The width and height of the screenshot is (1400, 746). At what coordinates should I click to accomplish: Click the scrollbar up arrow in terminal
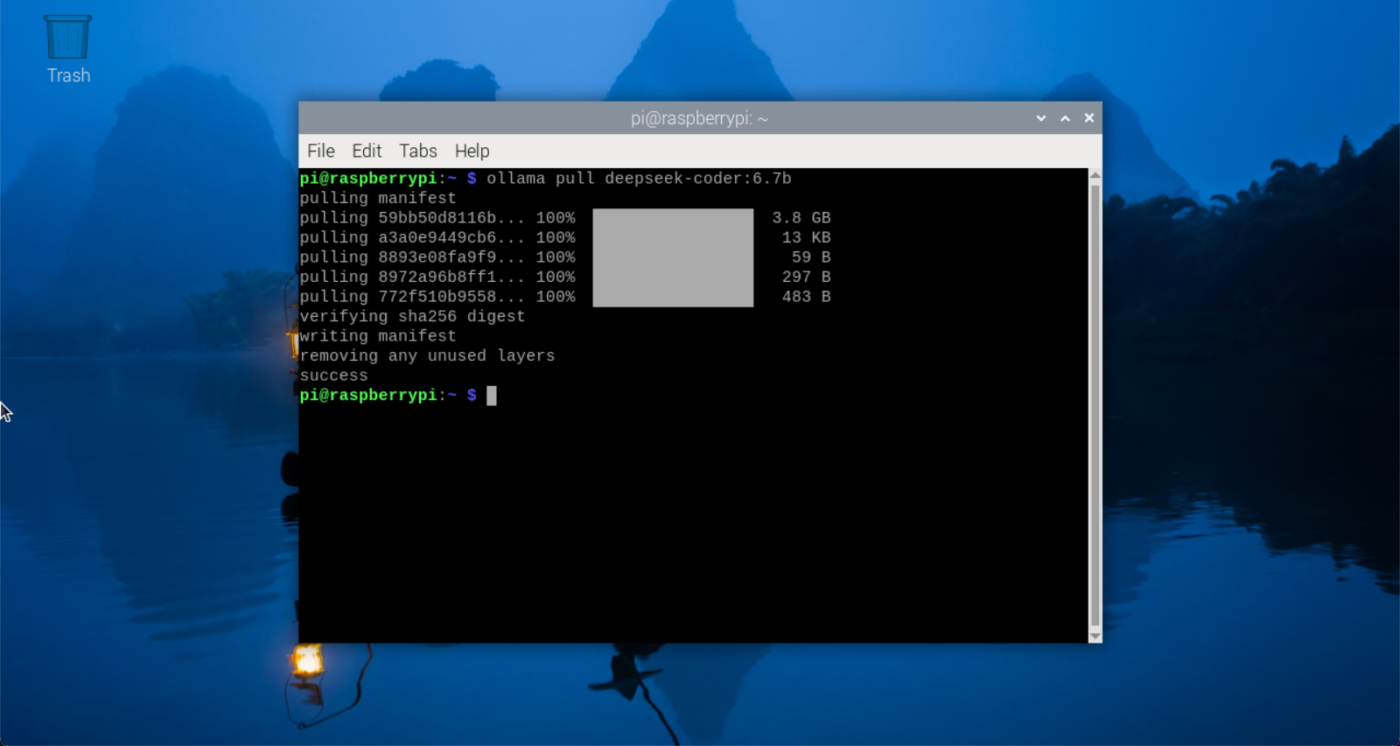1095,176
